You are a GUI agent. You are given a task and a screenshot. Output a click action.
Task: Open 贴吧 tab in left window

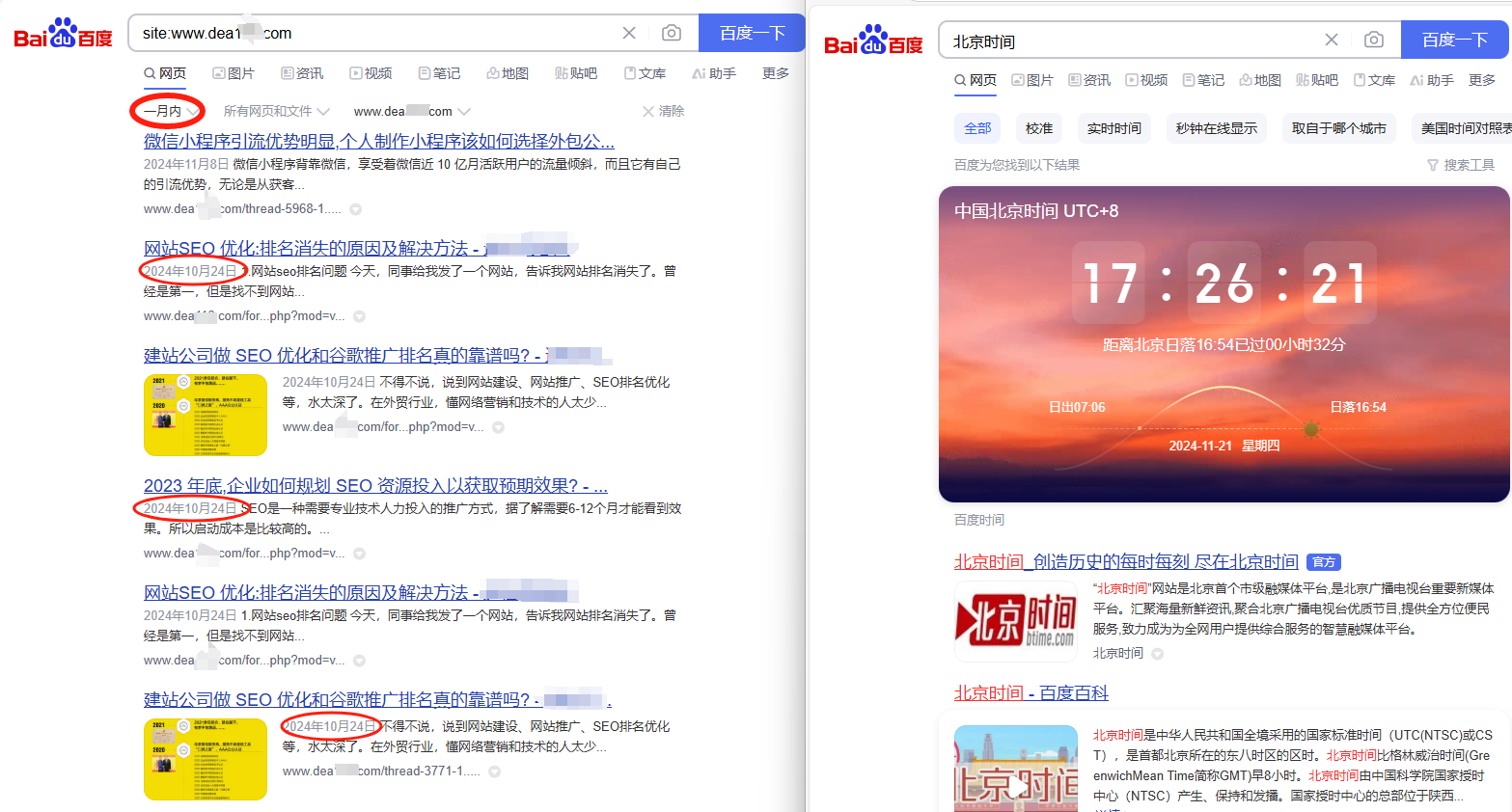(x=576, y=73)
